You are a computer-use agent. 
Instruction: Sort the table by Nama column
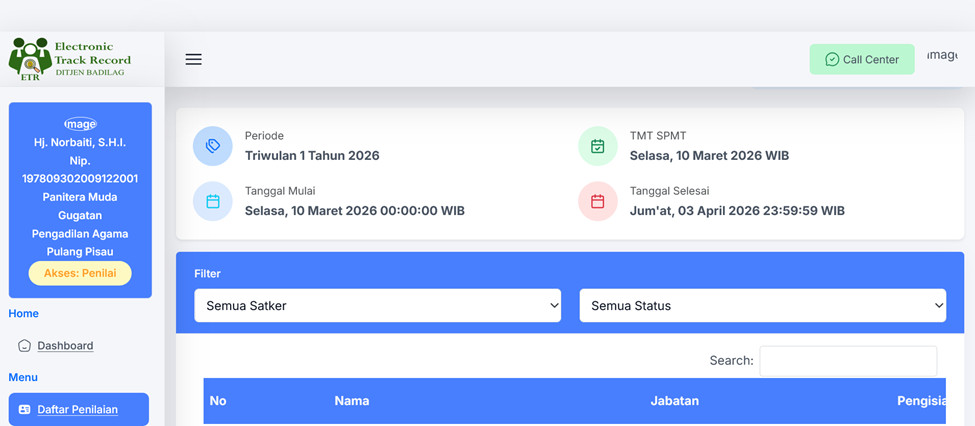click(352, 401)
